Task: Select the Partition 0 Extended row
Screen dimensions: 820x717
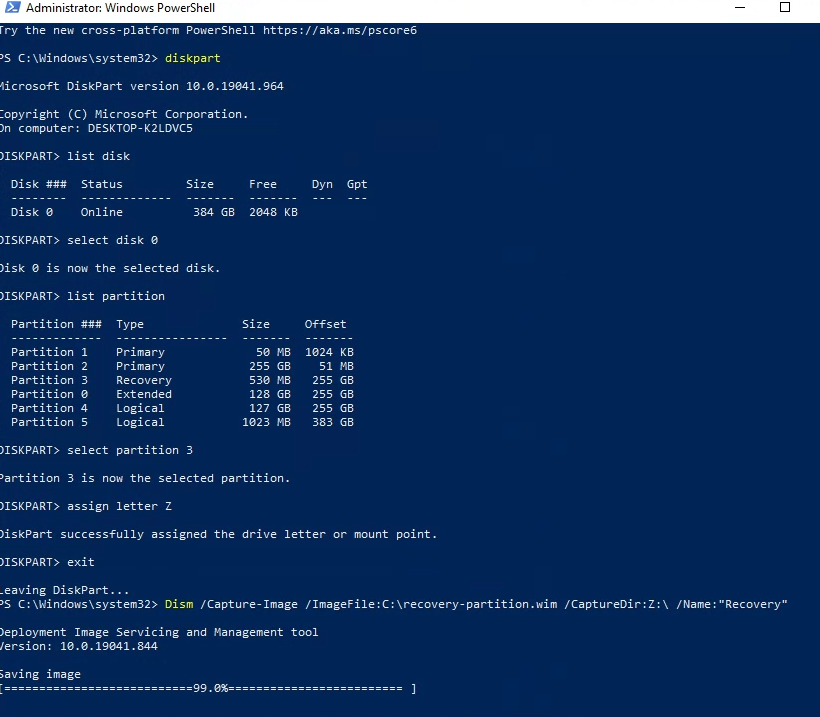Action: pyautogui.click(x=181, y=394)
